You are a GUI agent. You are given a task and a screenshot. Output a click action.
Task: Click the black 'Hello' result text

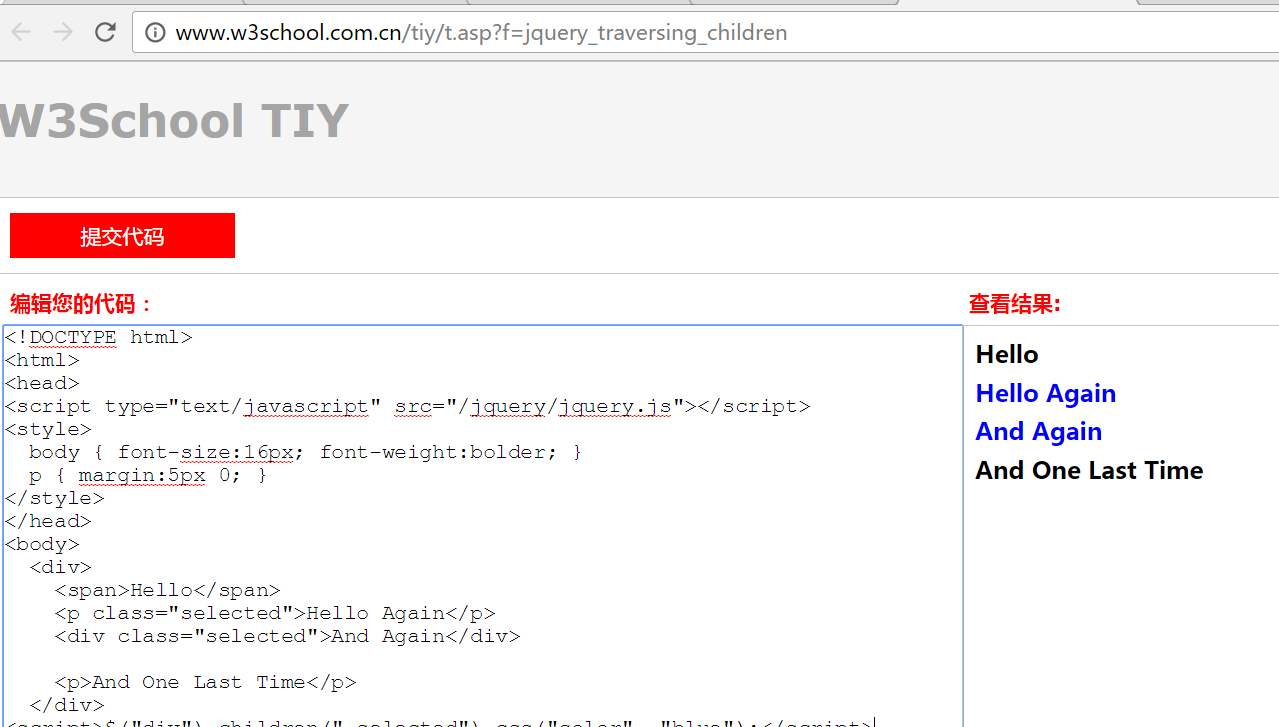pyautogui.click(x=1007, y=355)
